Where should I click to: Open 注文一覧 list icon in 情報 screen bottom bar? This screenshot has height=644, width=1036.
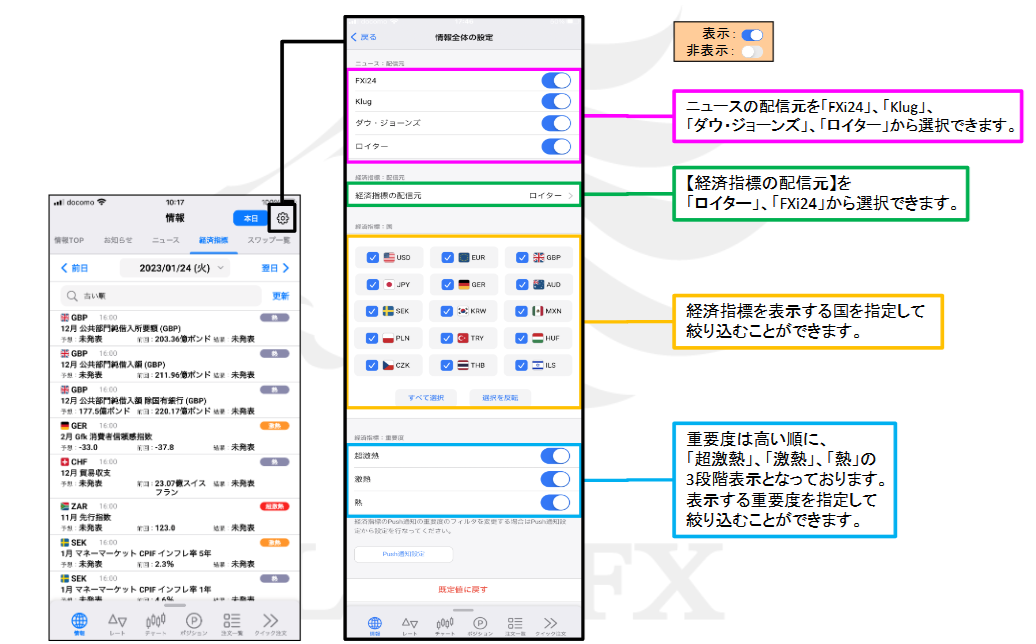pyautogui.click(x=232, y=623)
